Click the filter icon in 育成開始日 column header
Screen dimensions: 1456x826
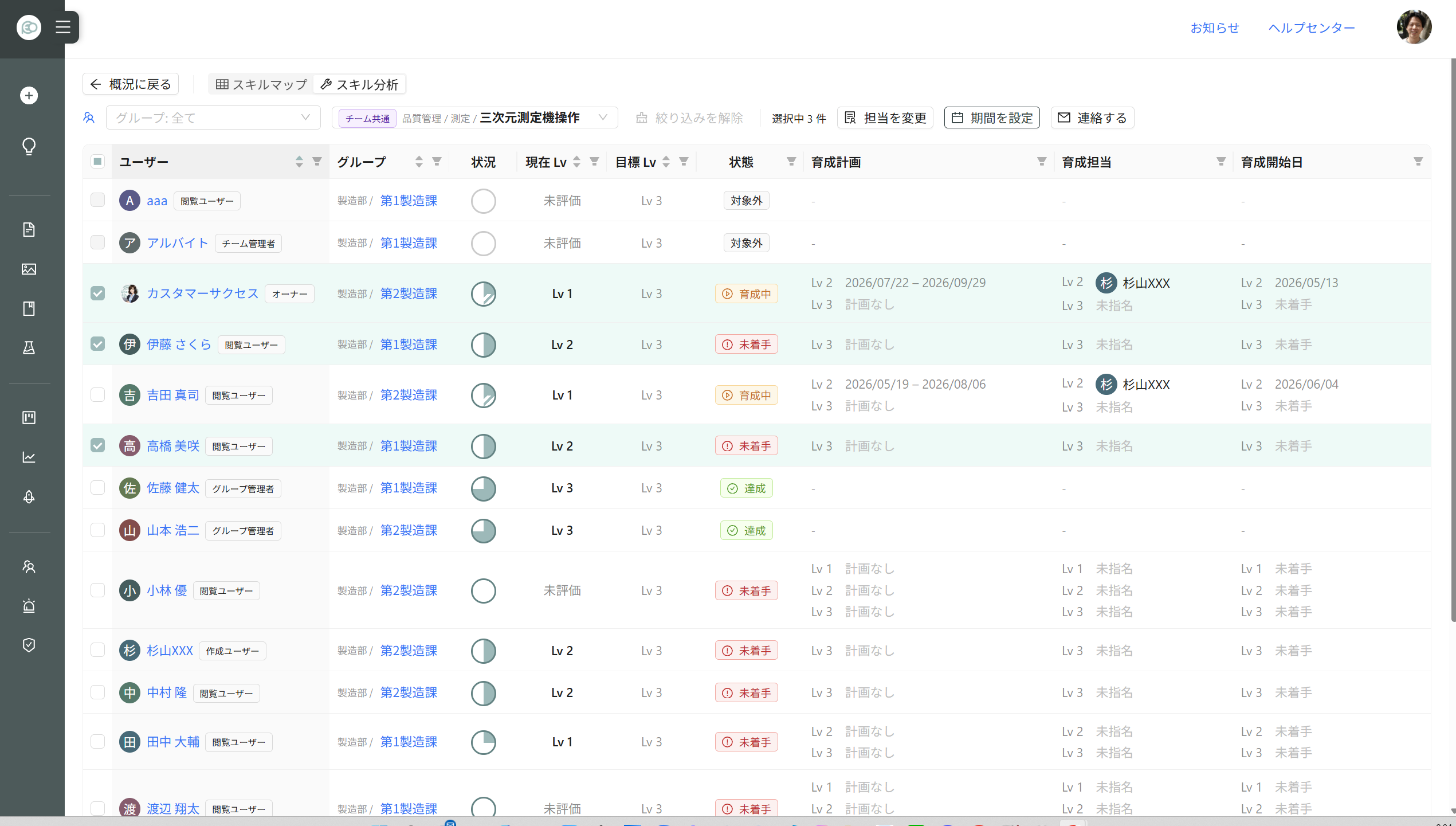click(1418, 162)
